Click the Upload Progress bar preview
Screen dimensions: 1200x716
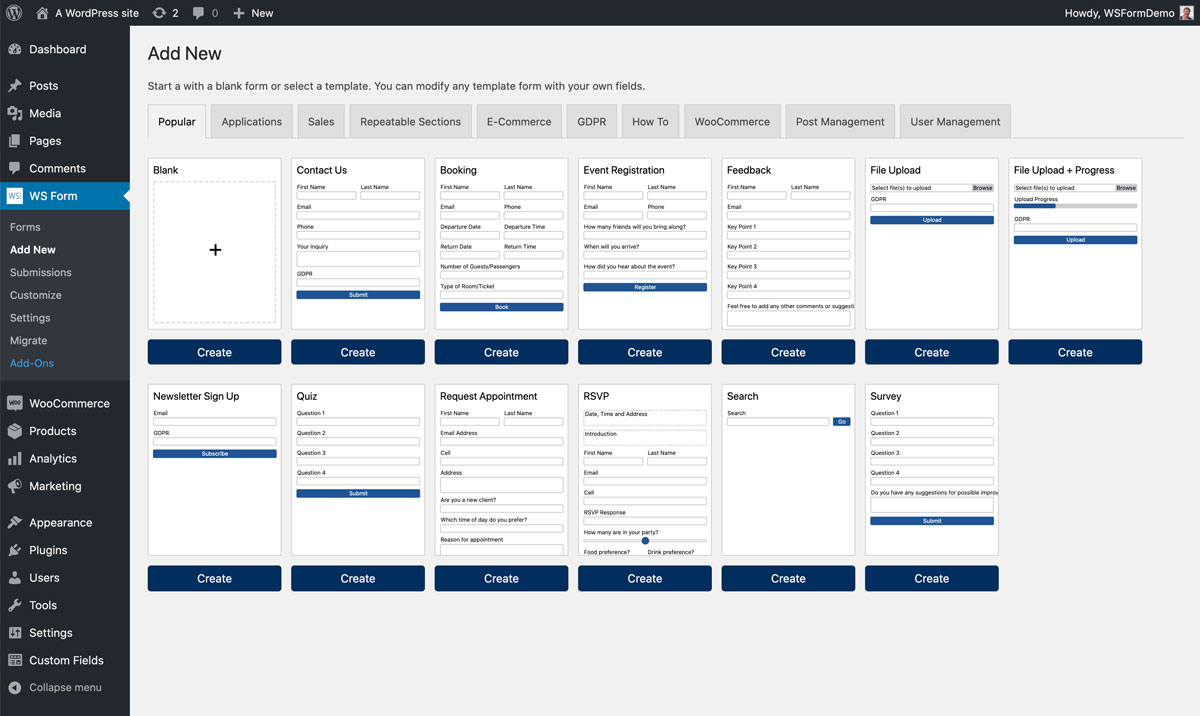[x=1075, y=206]
